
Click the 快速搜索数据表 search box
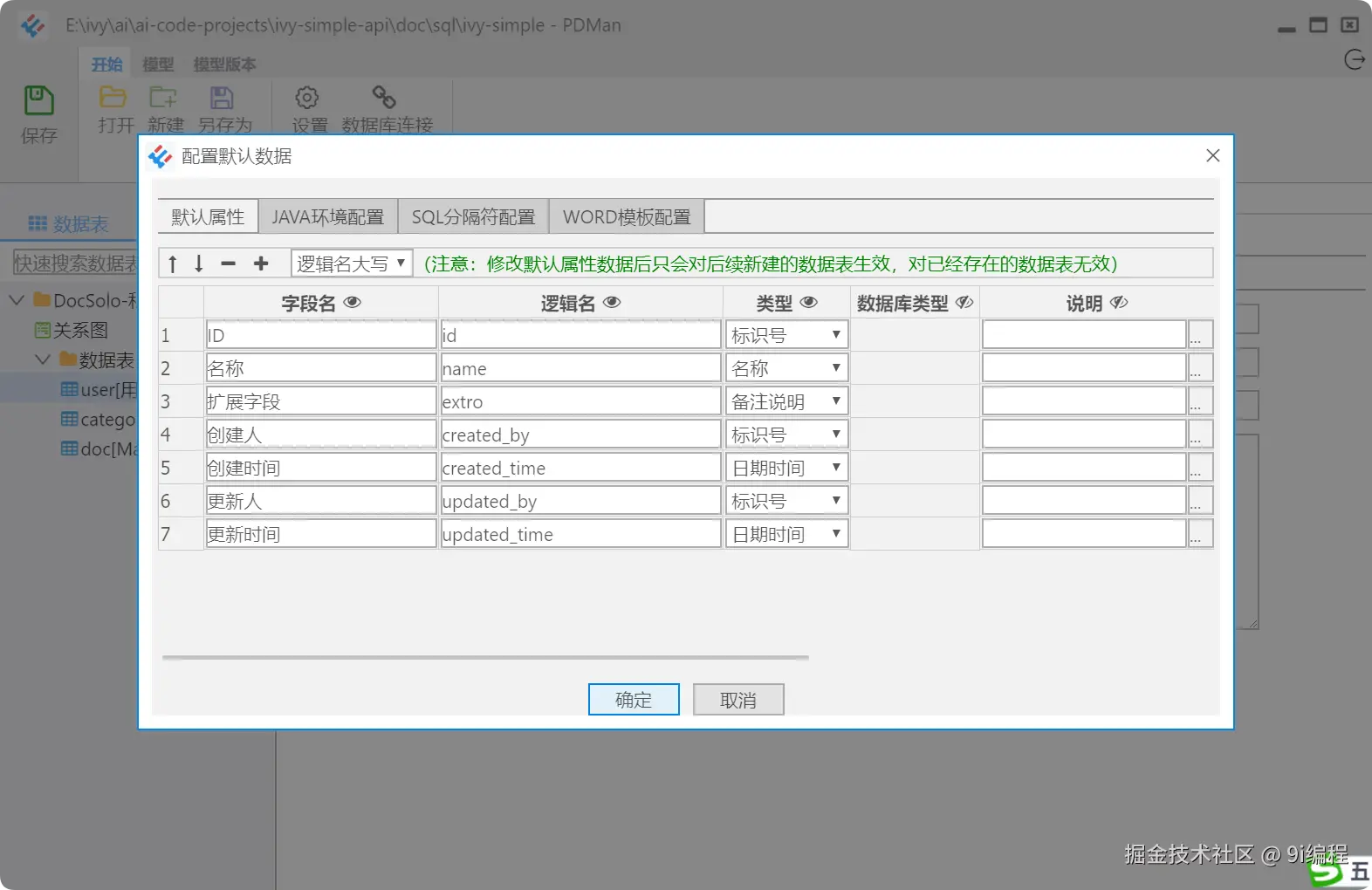pyautogui.click(x=75, y=264)
